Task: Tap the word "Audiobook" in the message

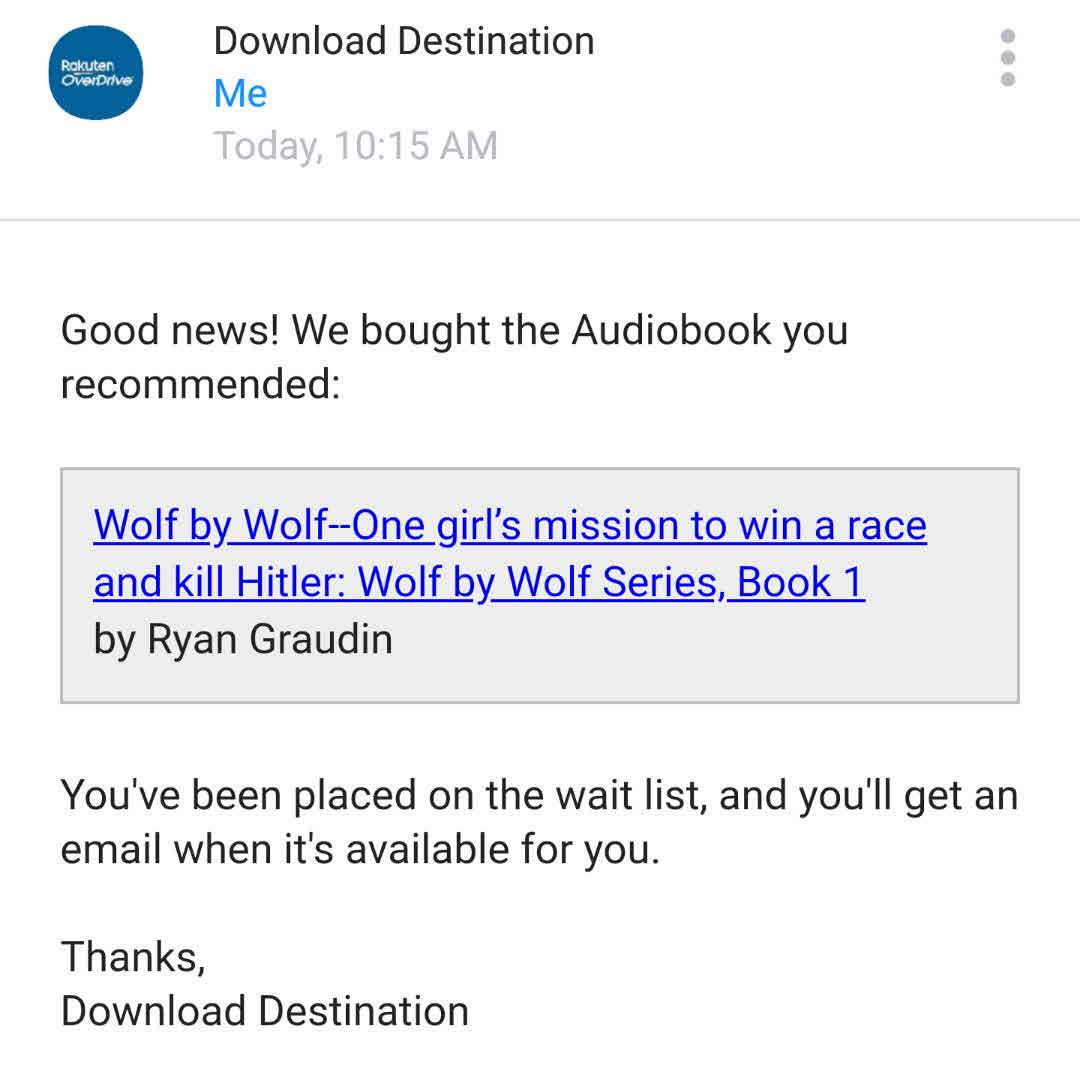Action: point(671,330)
